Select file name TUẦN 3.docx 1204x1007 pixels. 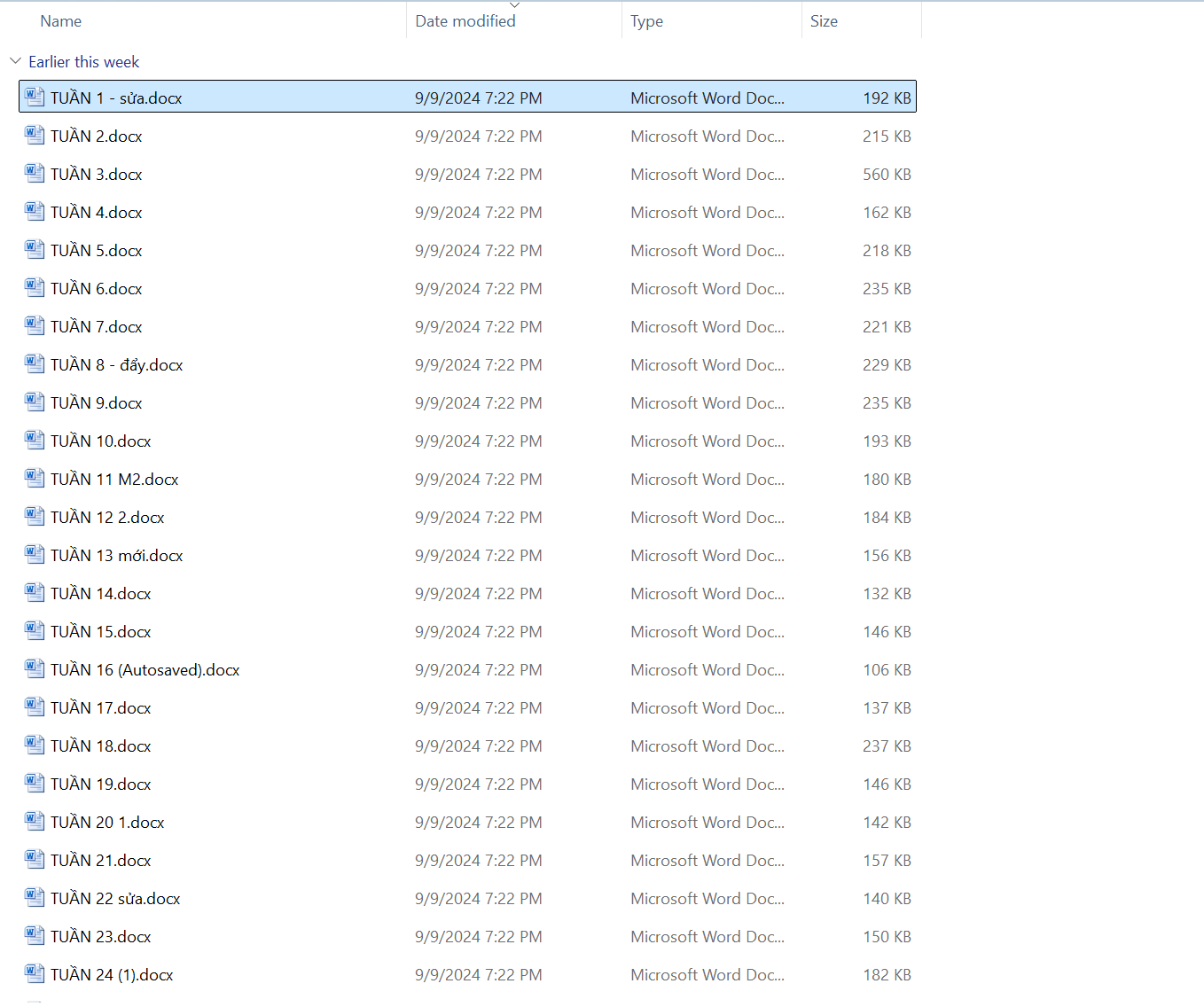97,175
